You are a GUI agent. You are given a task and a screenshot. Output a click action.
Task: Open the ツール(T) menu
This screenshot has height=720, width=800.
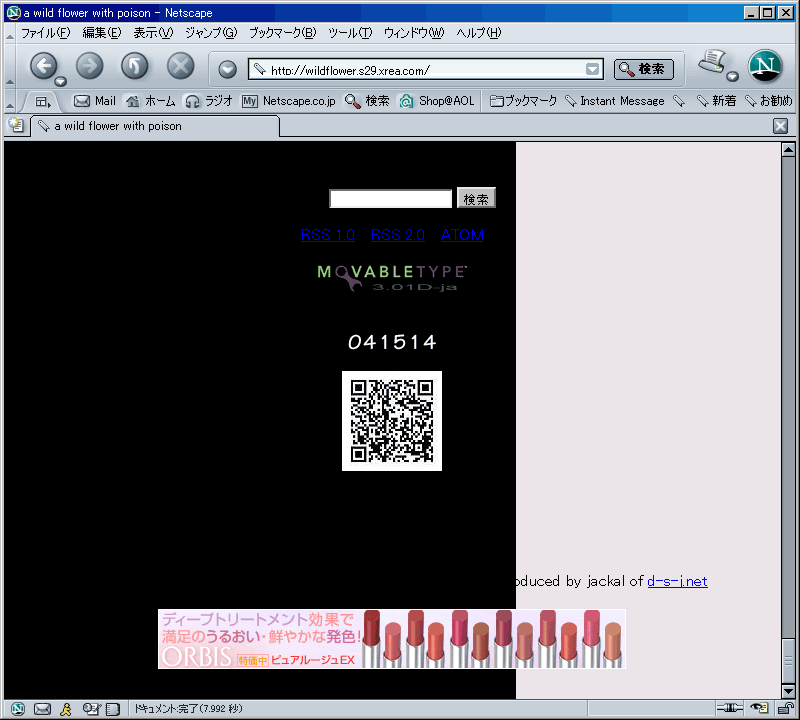click(350, 33)
